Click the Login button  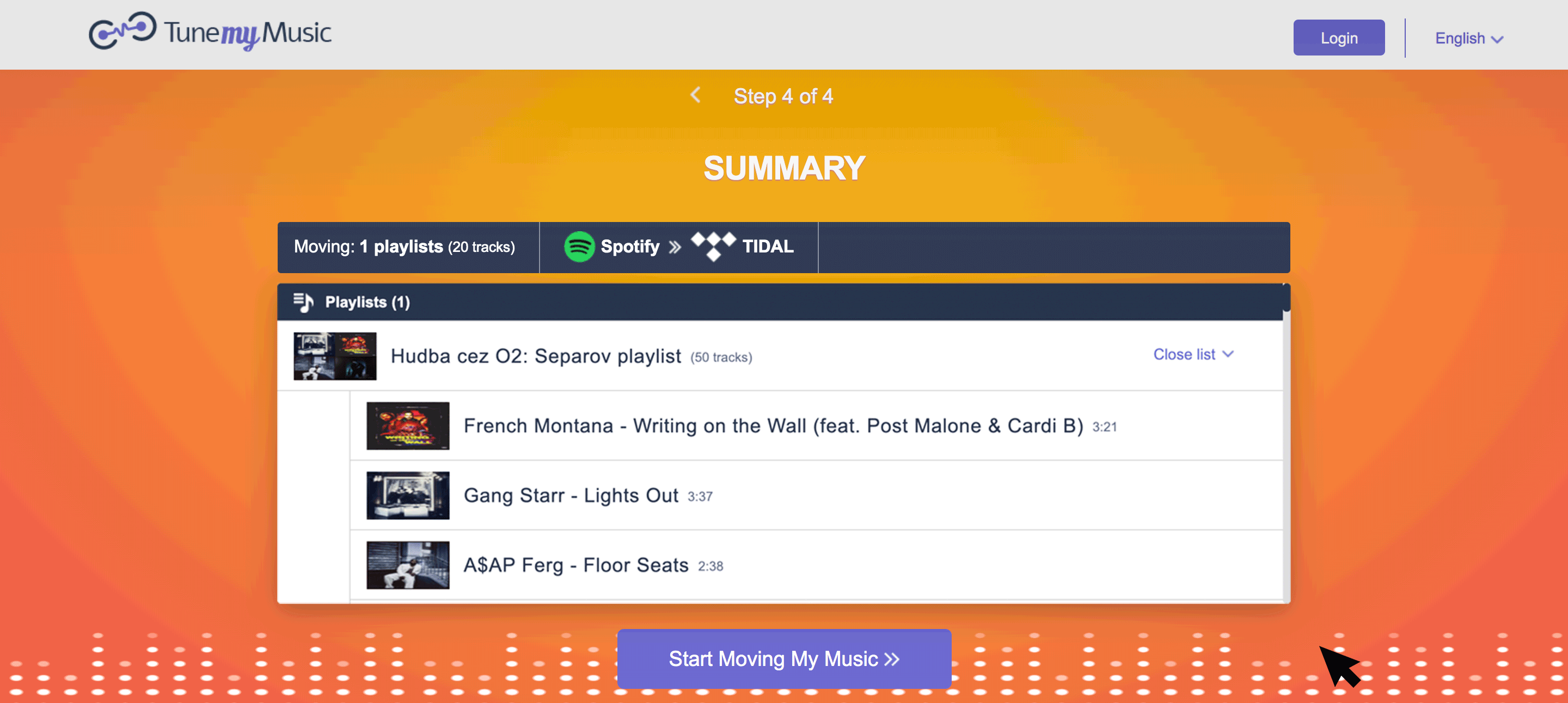(x=1339, y=38)
